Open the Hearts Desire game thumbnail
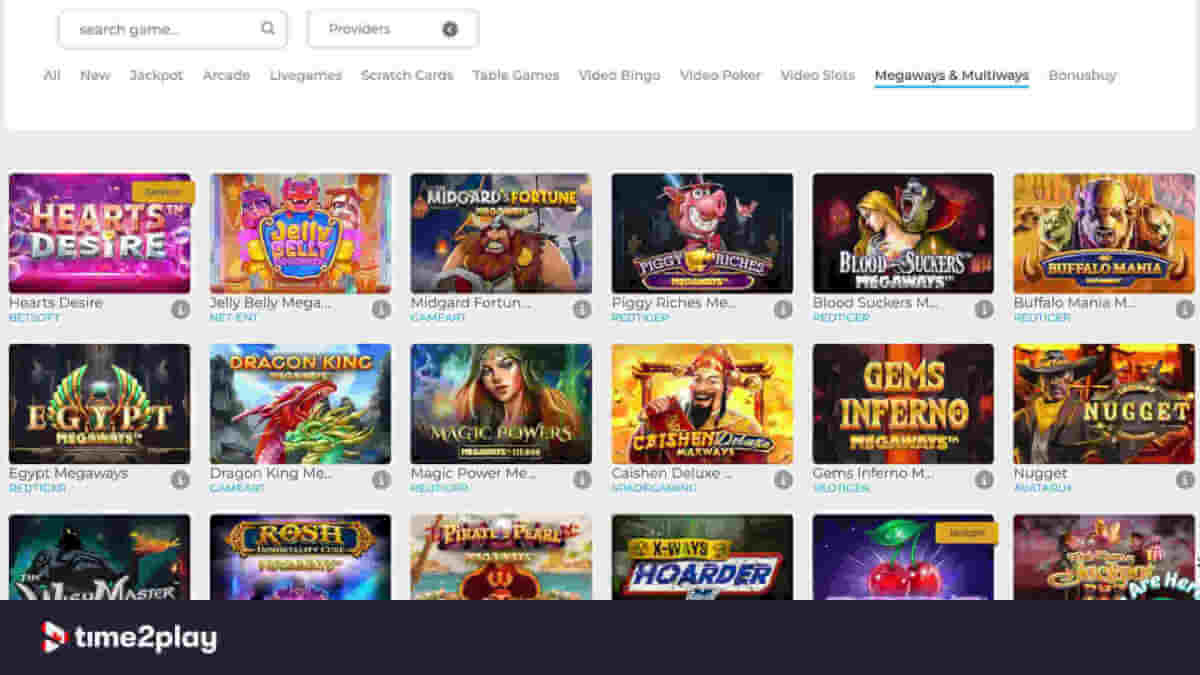Viewport: 1200px width, 675px height. (x=99, y=233)
